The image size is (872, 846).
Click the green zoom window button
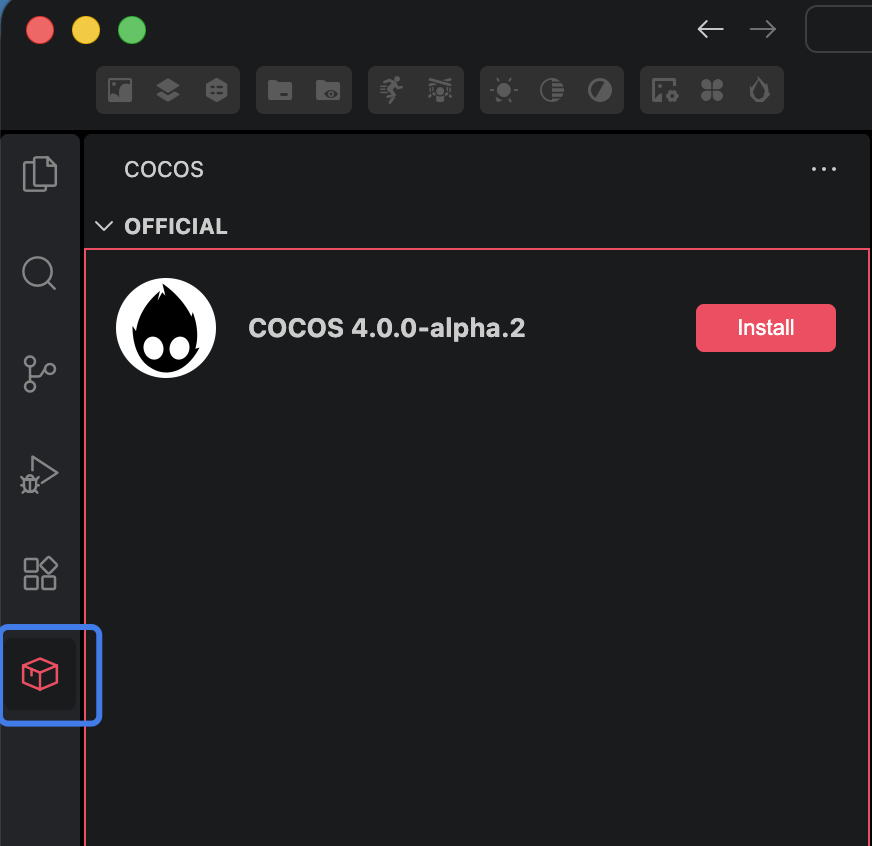click(x=132, y=30)
